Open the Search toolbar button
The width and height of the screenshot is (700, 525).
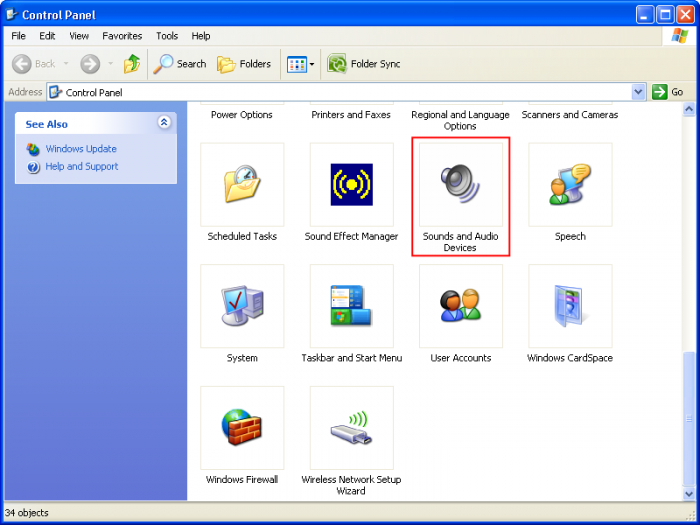click(x=179, y=64)
